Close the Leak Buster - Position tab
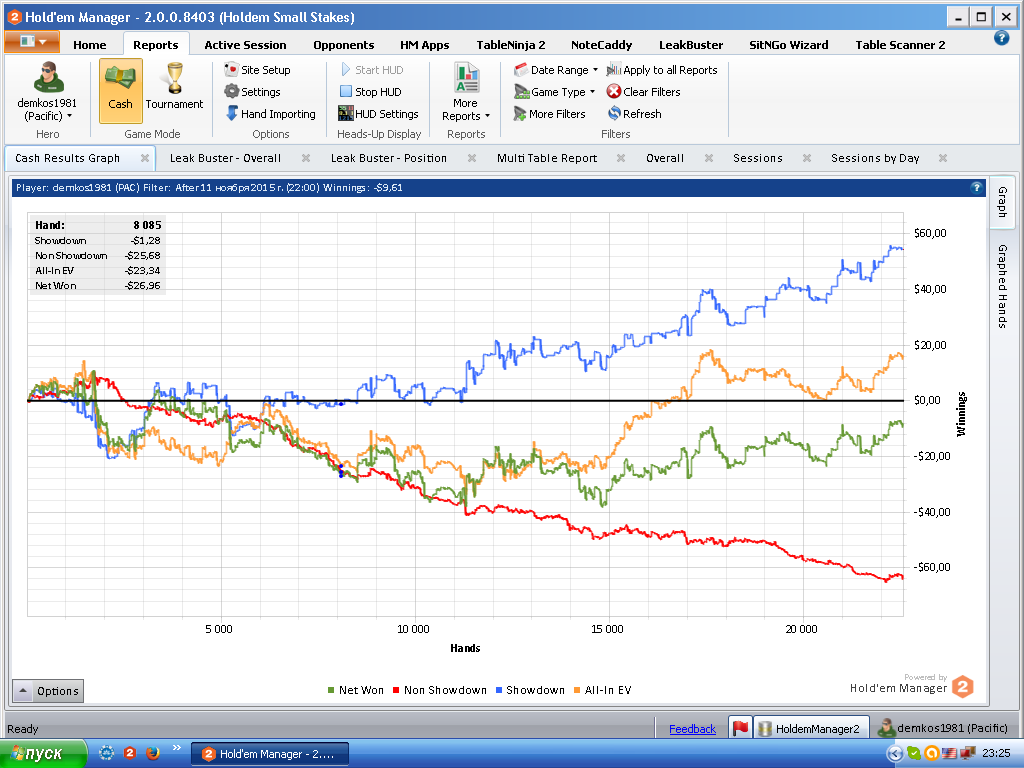Image resolution: width=1024 pixels, height=768 pixels. click(x=472, y=158)
